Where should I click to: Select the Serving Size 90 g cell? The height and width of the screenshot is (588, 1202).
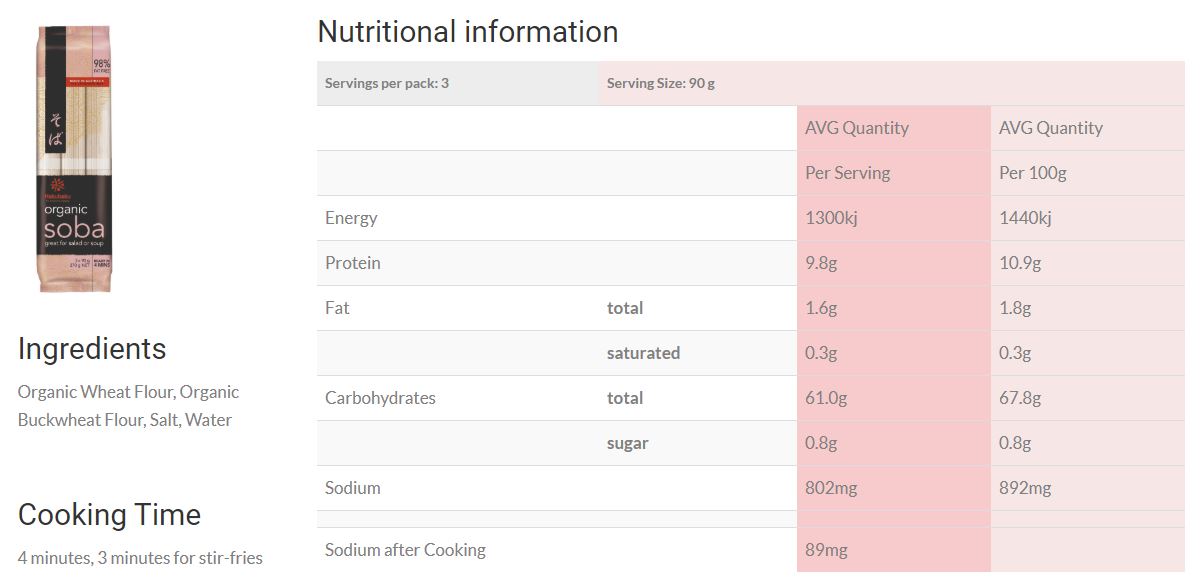coord(661,83)
